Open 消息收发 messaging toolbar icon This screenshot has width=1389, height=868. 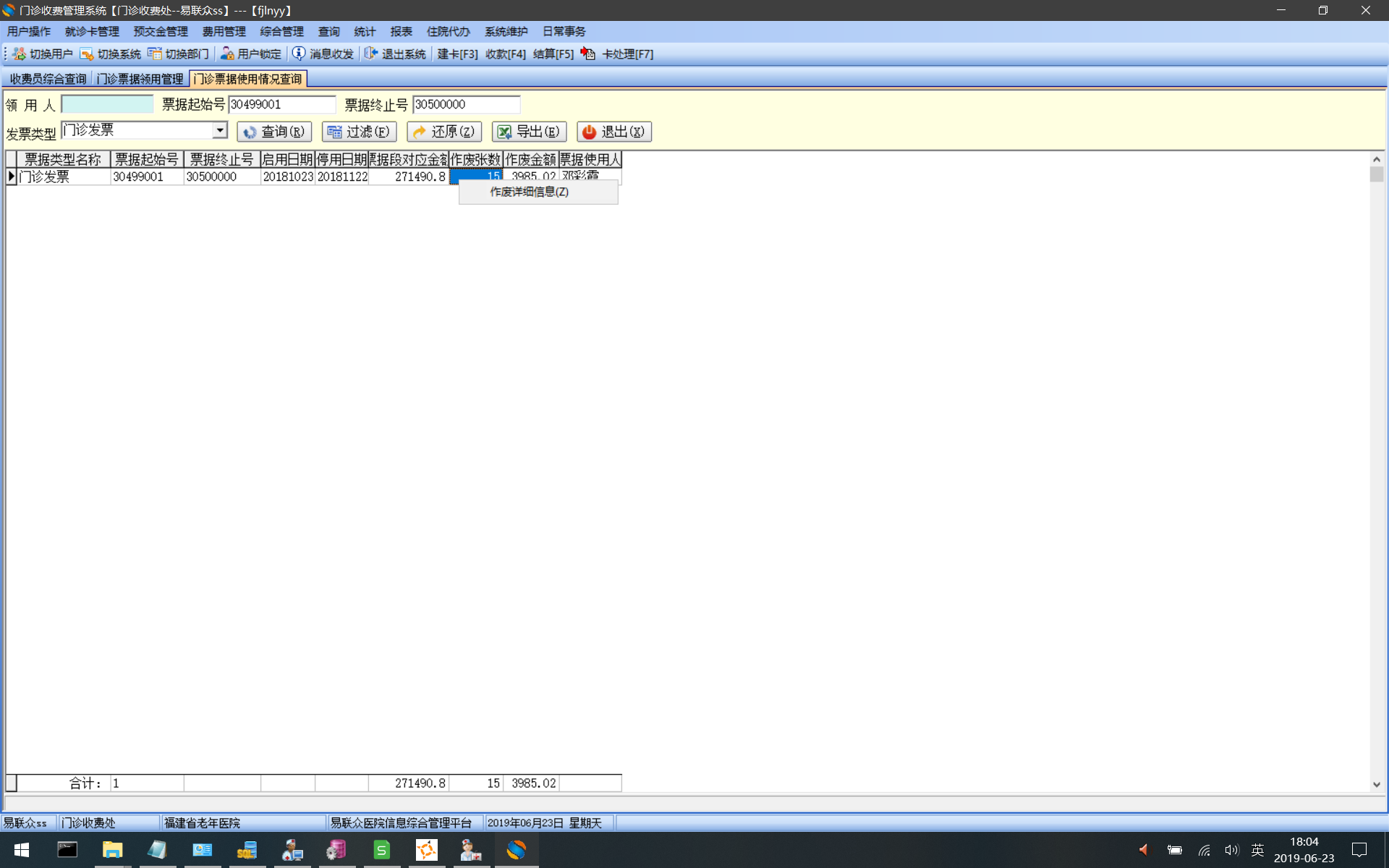299,54
